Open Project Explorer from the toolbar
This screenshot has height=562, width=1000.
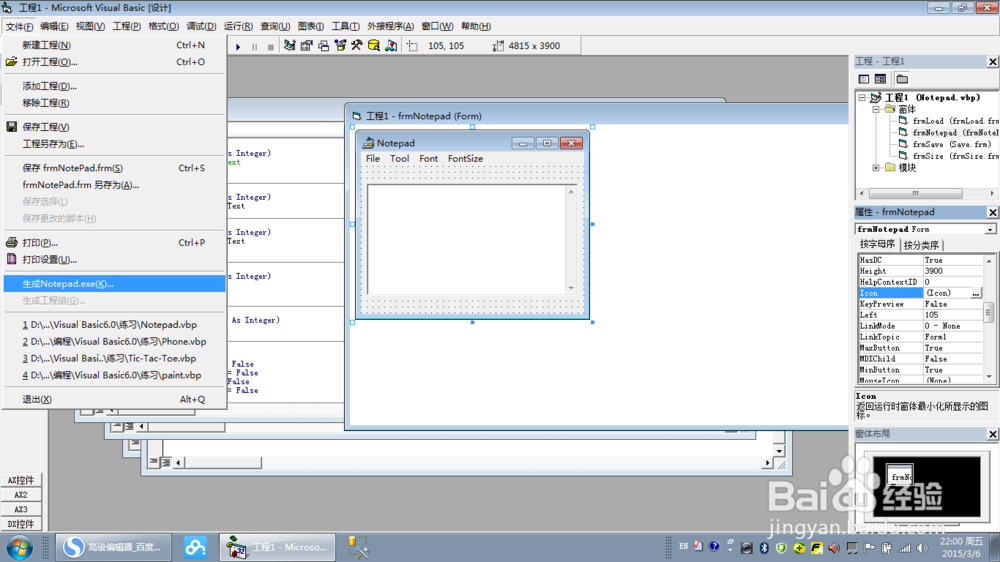[x=290, y=46]
